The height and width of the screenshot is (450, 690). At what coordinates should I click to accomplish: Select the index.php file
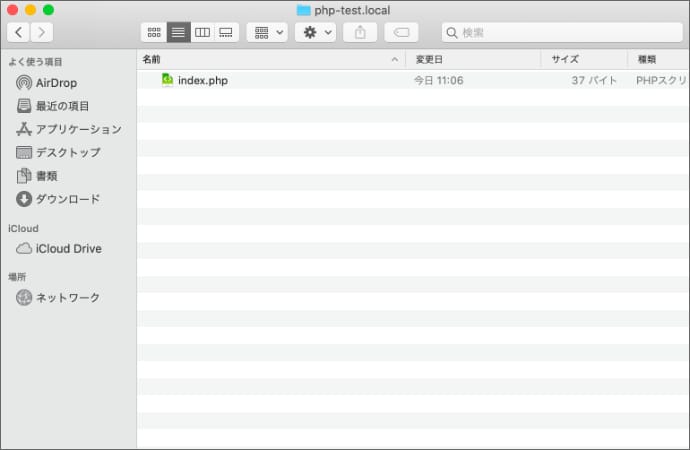pos(202,80)
